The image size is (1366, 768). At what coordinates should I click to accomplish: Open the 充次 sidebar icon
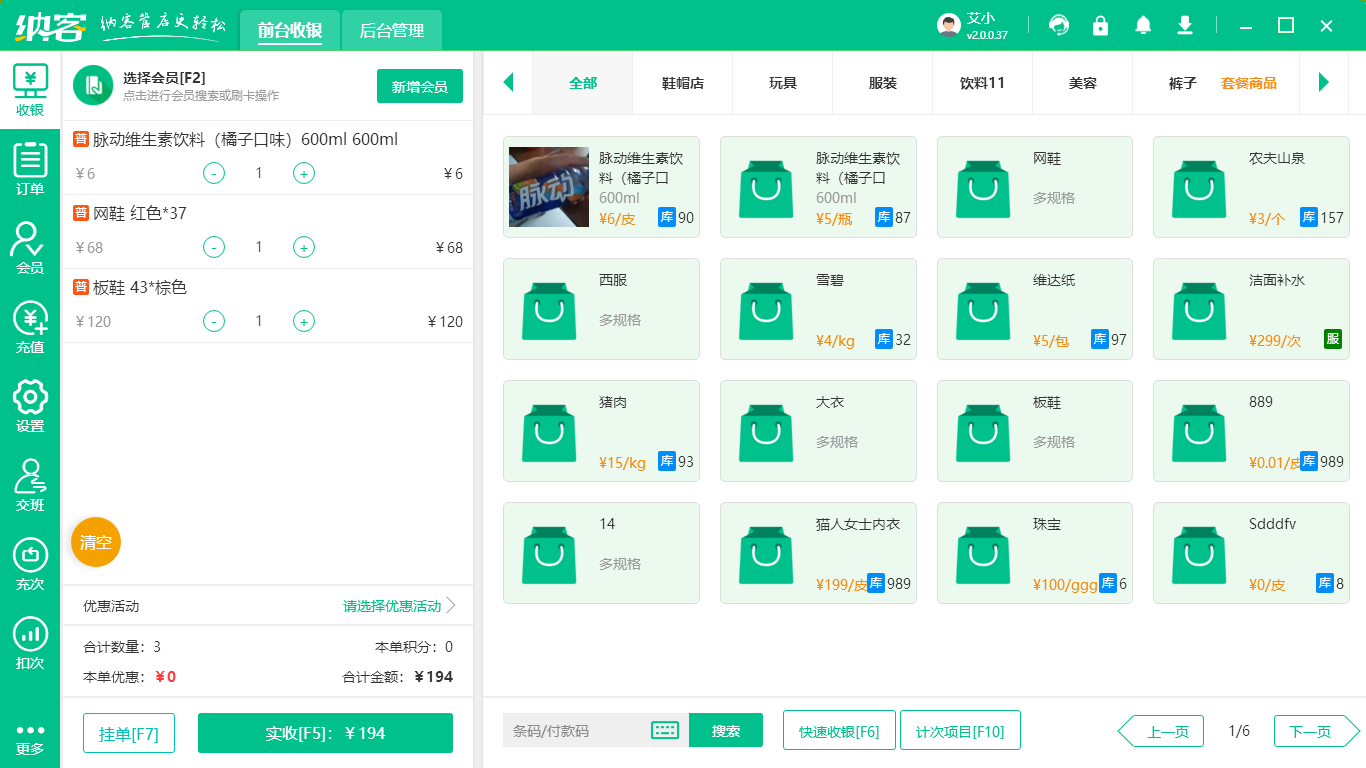click(x=30, y=564)
